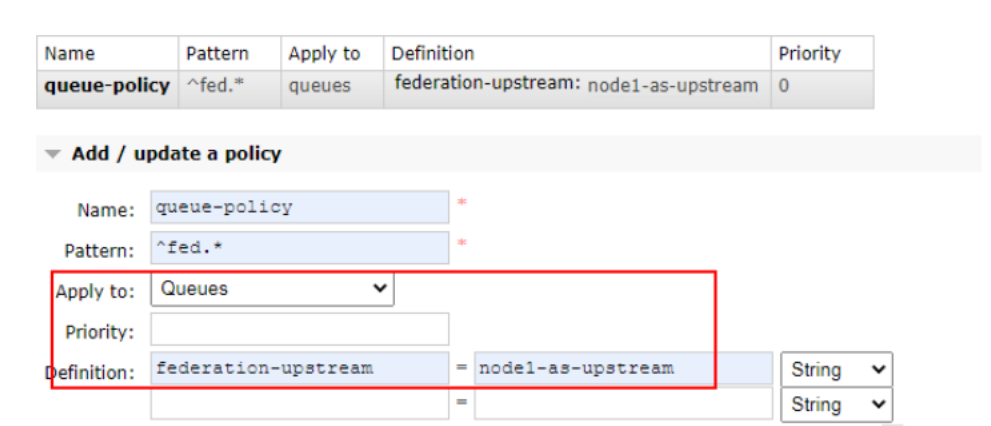
Task: Click the queues cell in policy row
Action: tap(320, 86)
